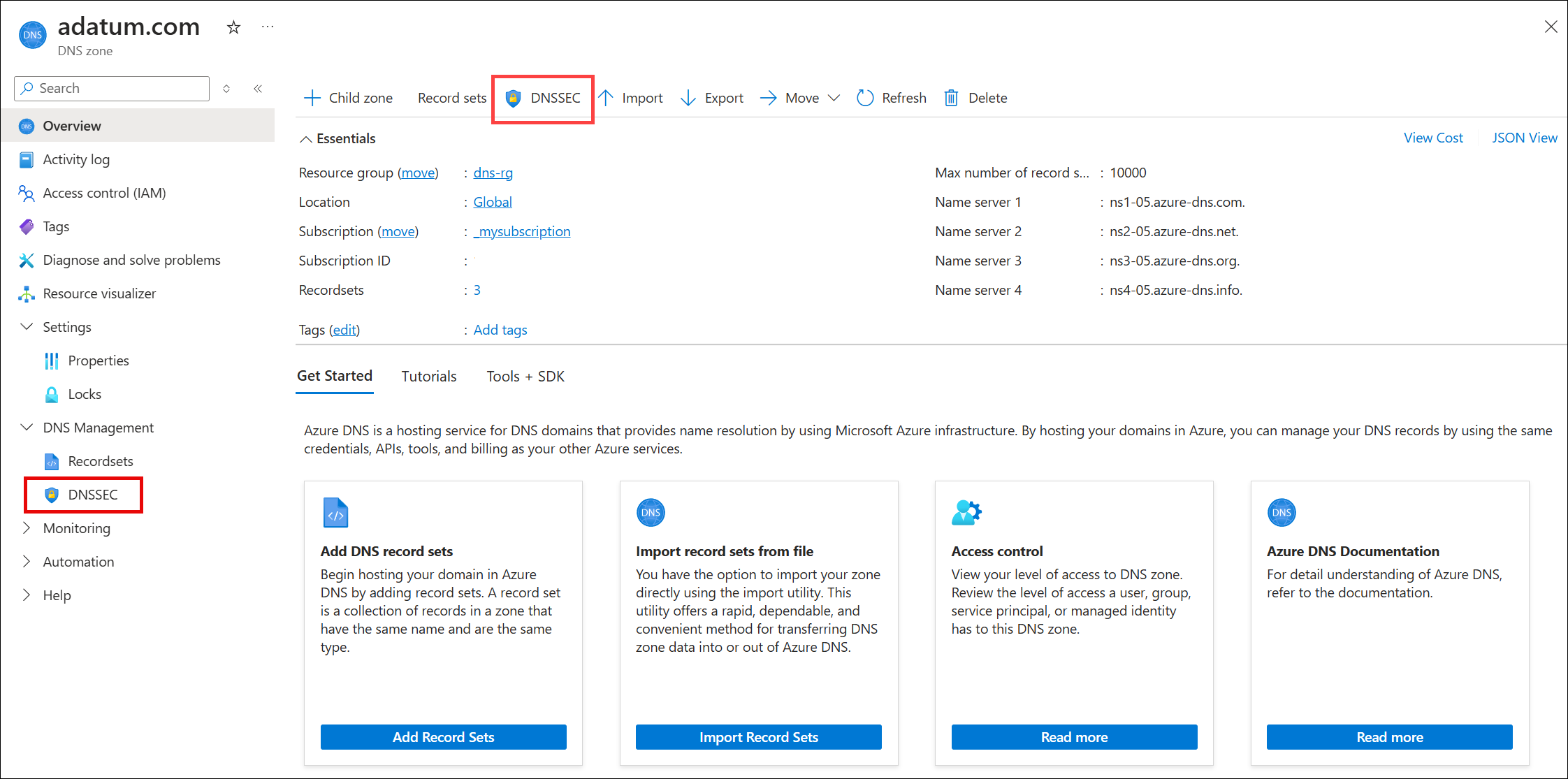Open JSON View link
The height and width of the screenshot is (779, 1568).
(1524, 138)
